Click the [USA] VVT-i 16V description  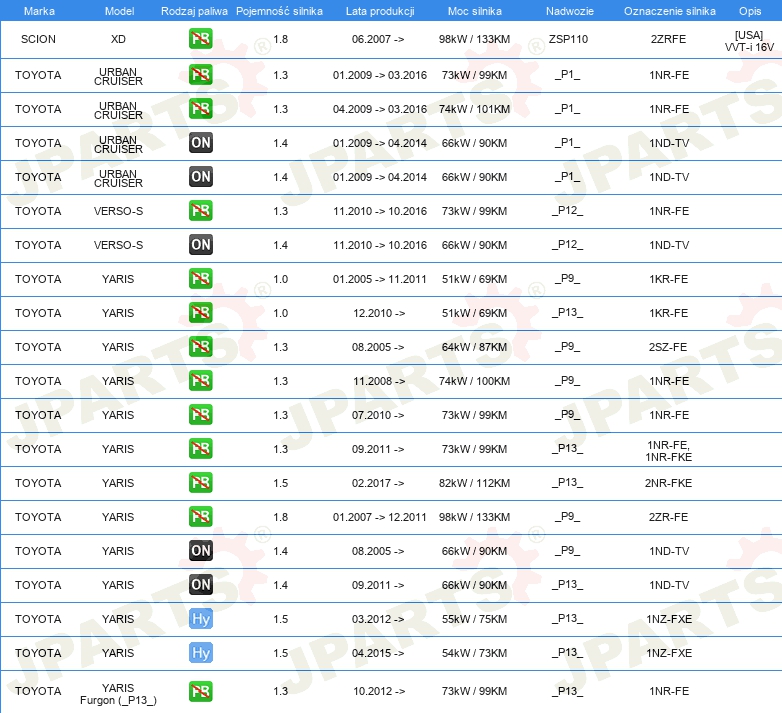coord(749,41)
